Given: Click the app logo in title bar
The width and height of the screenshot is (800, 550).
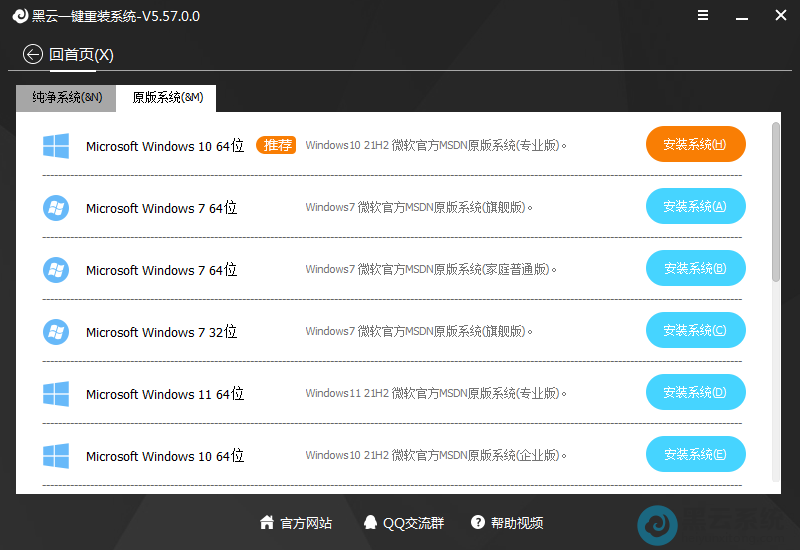Looking at the screenshot, I should (18, 16).
